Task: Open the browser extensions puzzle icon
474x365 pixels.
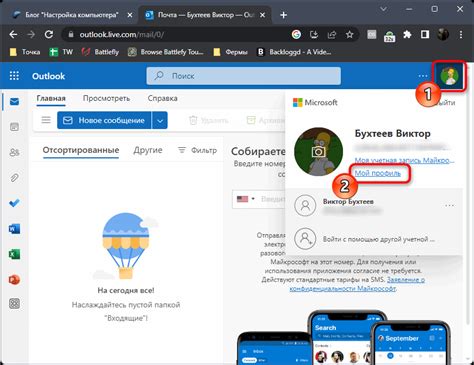Action: (407, 34)
